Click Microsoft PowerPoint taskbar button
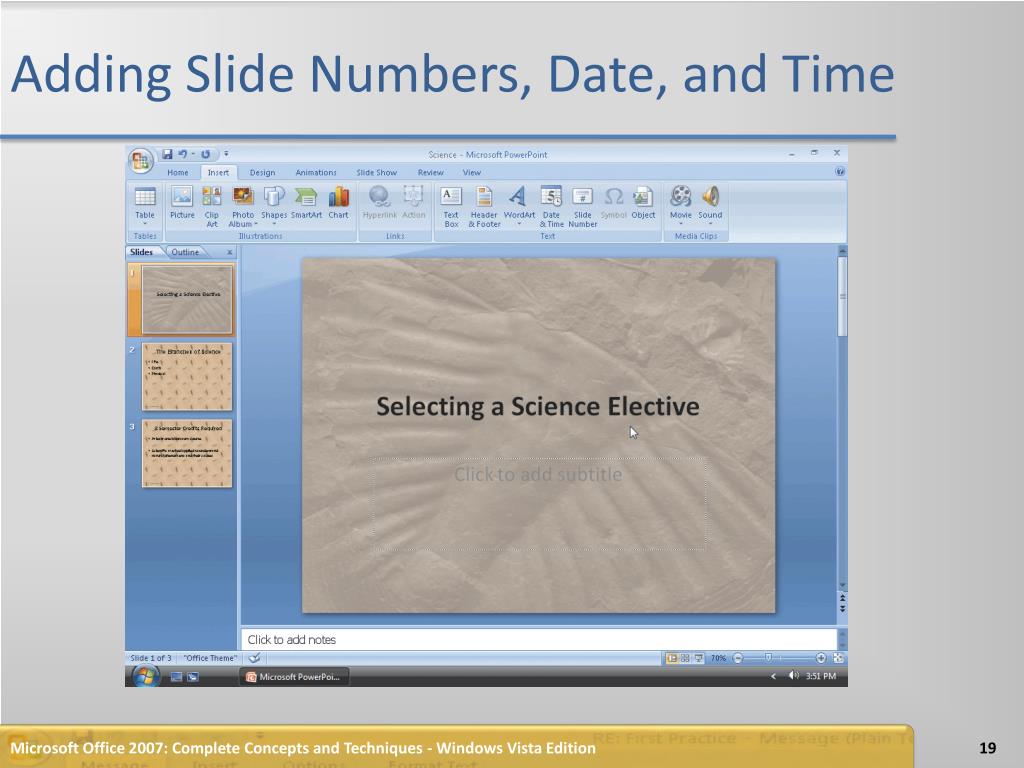The width and height of the screenshot is (1024, 768). click(x=294, y=677)
